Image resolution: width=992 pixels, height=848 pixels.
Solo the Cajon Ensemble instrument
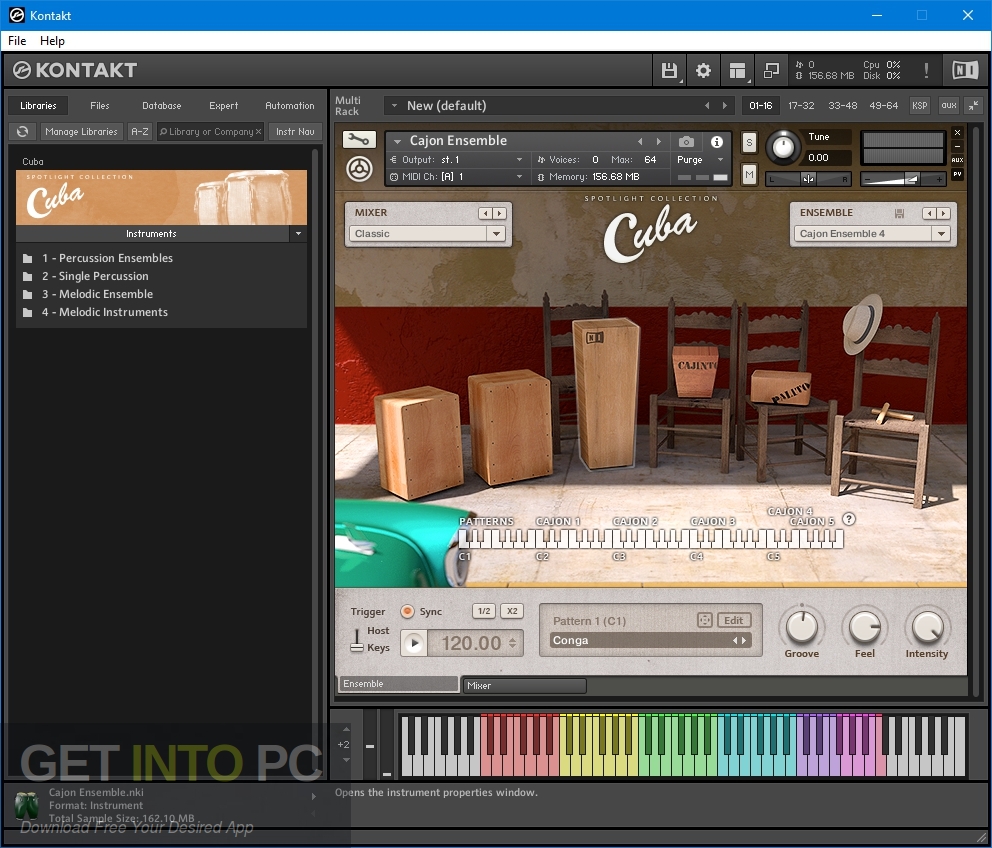[x=749, y=142]
